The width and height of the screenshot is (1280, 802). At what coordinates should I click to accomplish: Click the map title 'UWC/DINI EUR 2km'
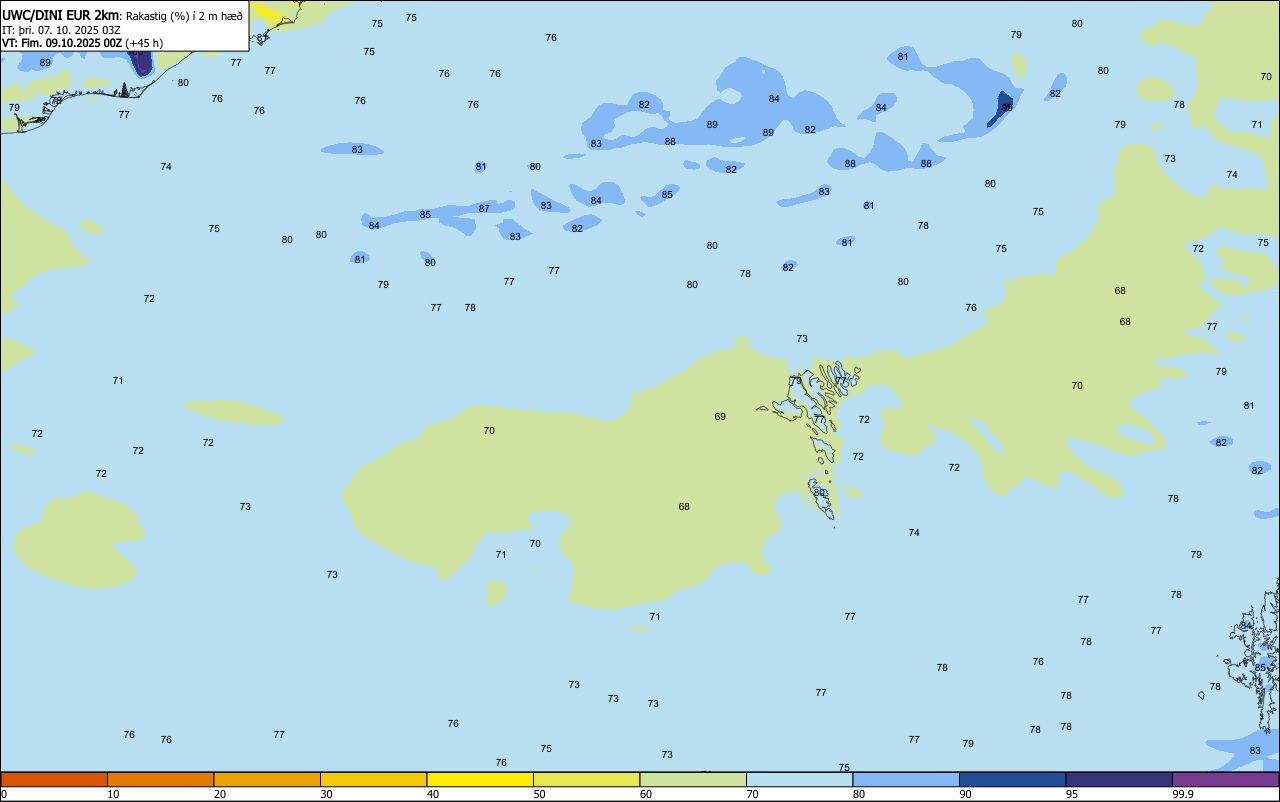(x=61, y=15)
